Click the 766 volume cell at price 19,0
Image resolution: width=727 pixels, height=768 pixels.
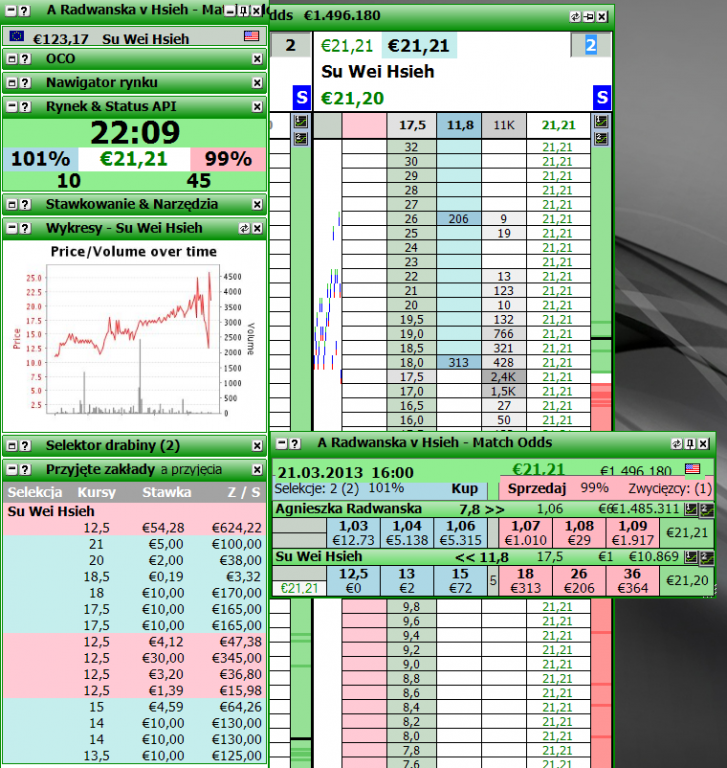tap(504, 334)
